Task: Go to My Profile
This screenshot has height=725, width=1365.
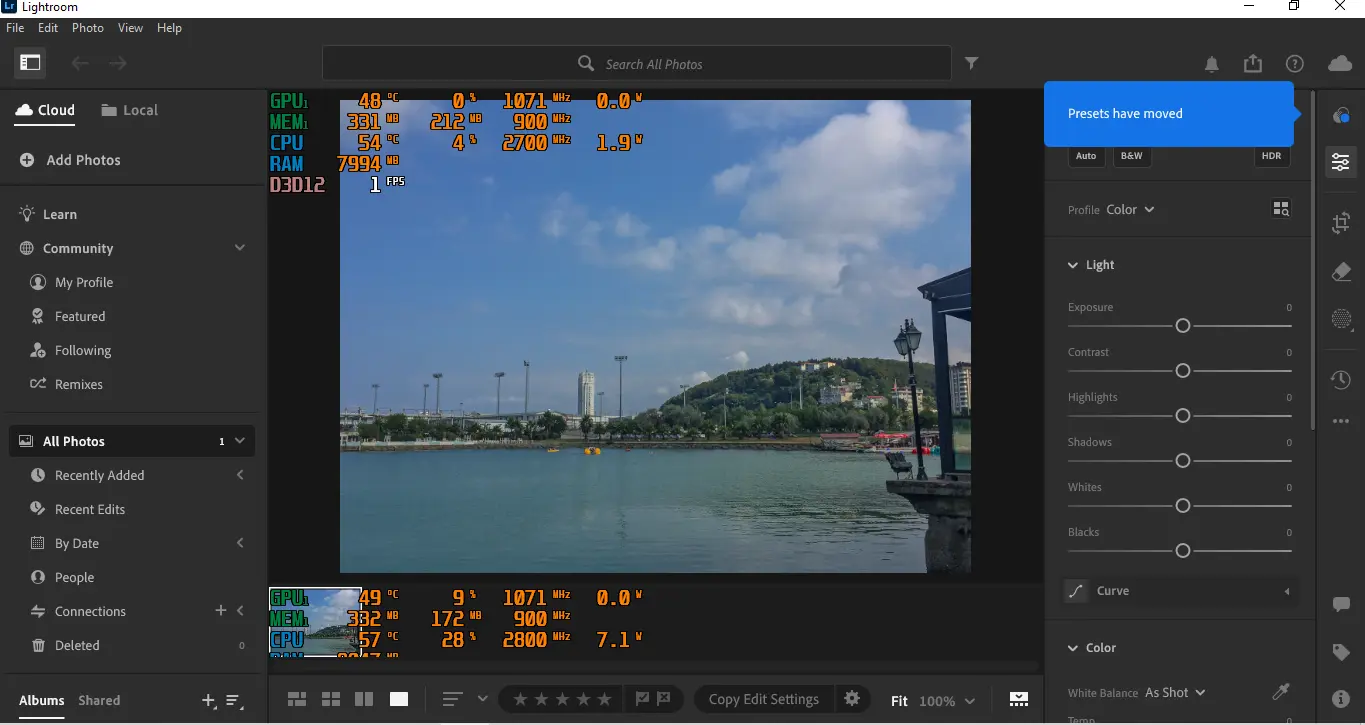Action: tap(84, 282)
